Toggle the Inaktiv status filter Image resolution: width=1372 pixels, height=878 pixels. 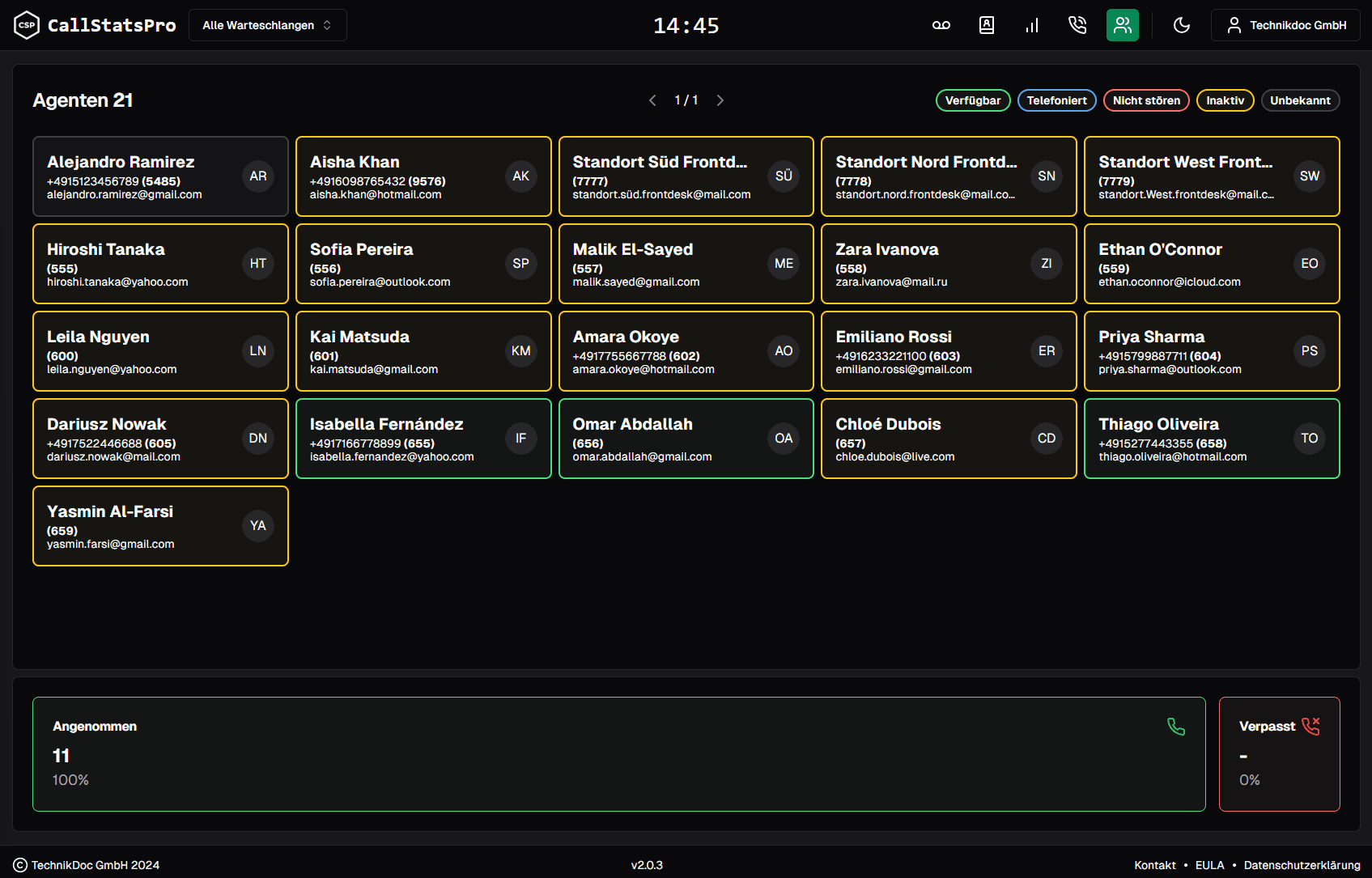coord(1225,100)
